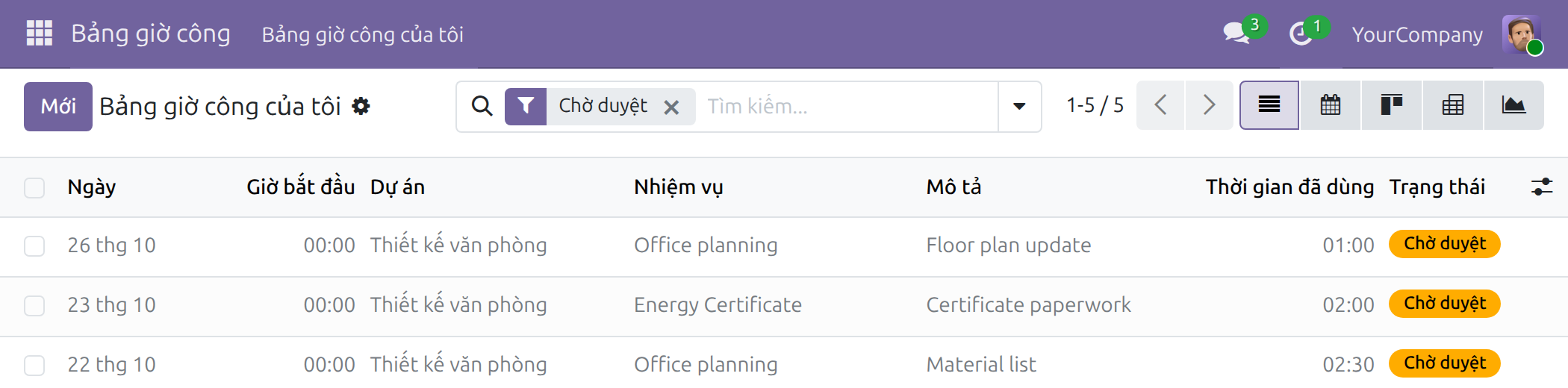1568x388 pixels.
Task: Select the 23 thg 10 row checkbox
Action: click(34, 306)
